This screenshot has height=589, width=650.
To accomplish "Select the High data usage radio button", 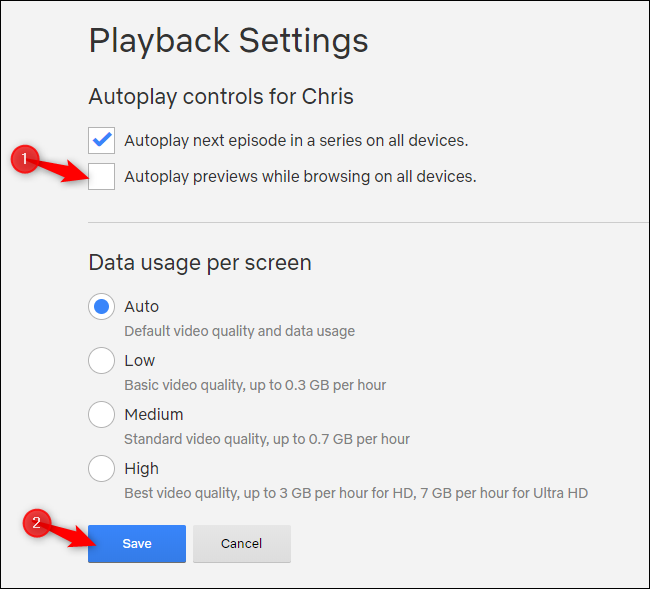I will pos(102,468).
